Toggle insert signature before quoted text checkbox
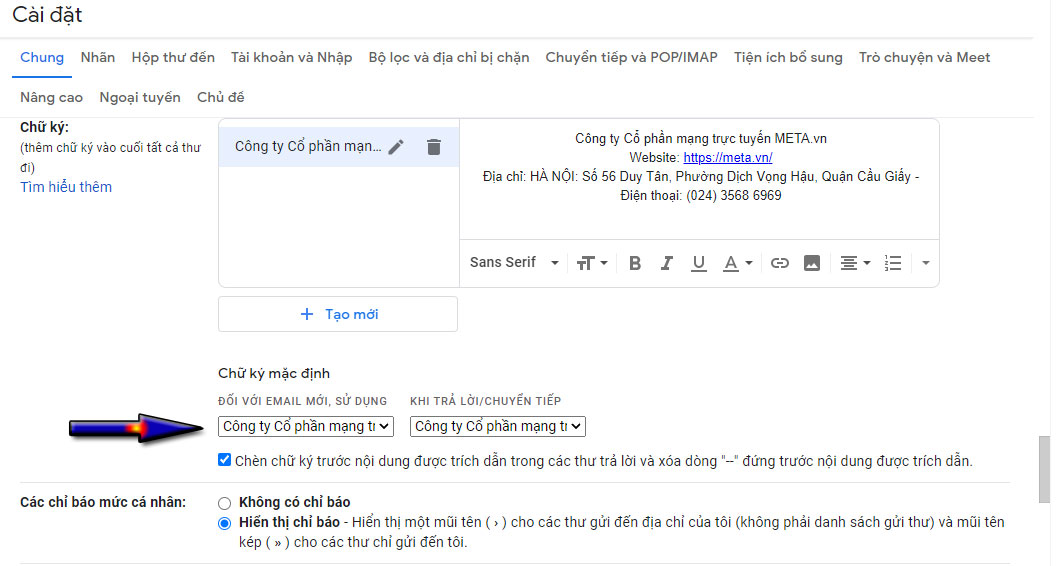This screenshot has width=1063, height=566. [224, 460]
